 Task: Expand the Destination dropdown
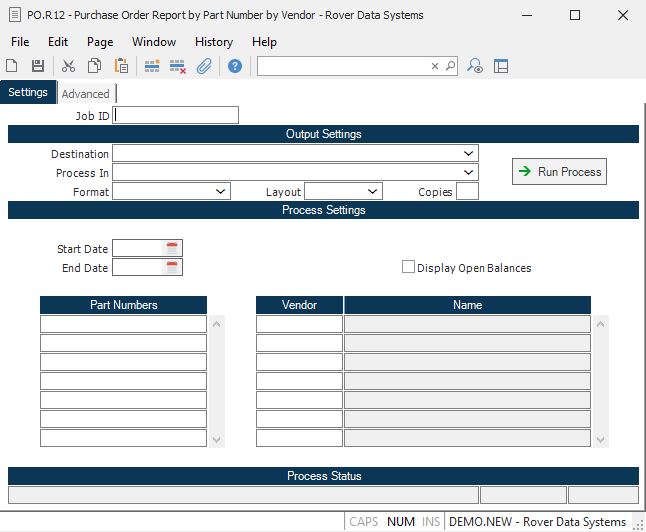click(469, 154)
